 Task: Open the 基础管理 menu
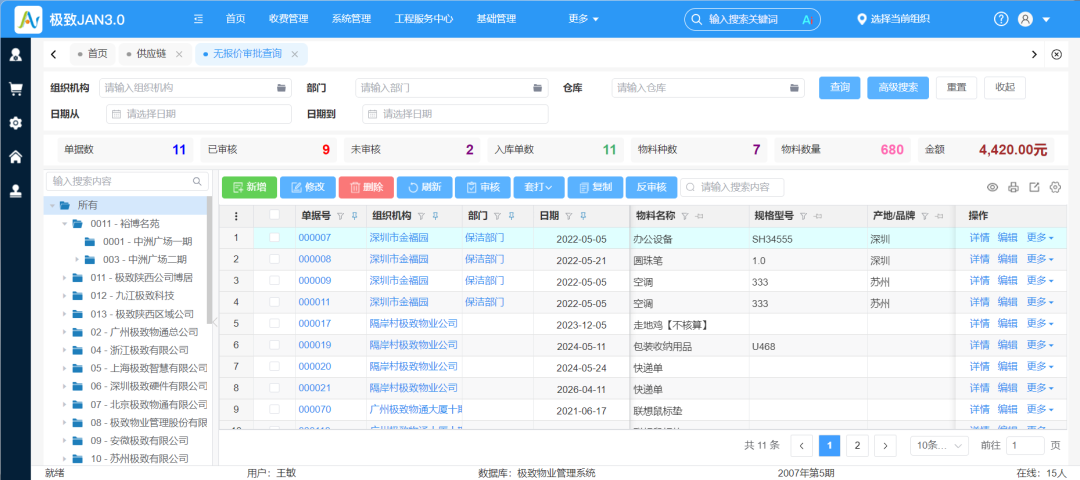coord(496,19)
